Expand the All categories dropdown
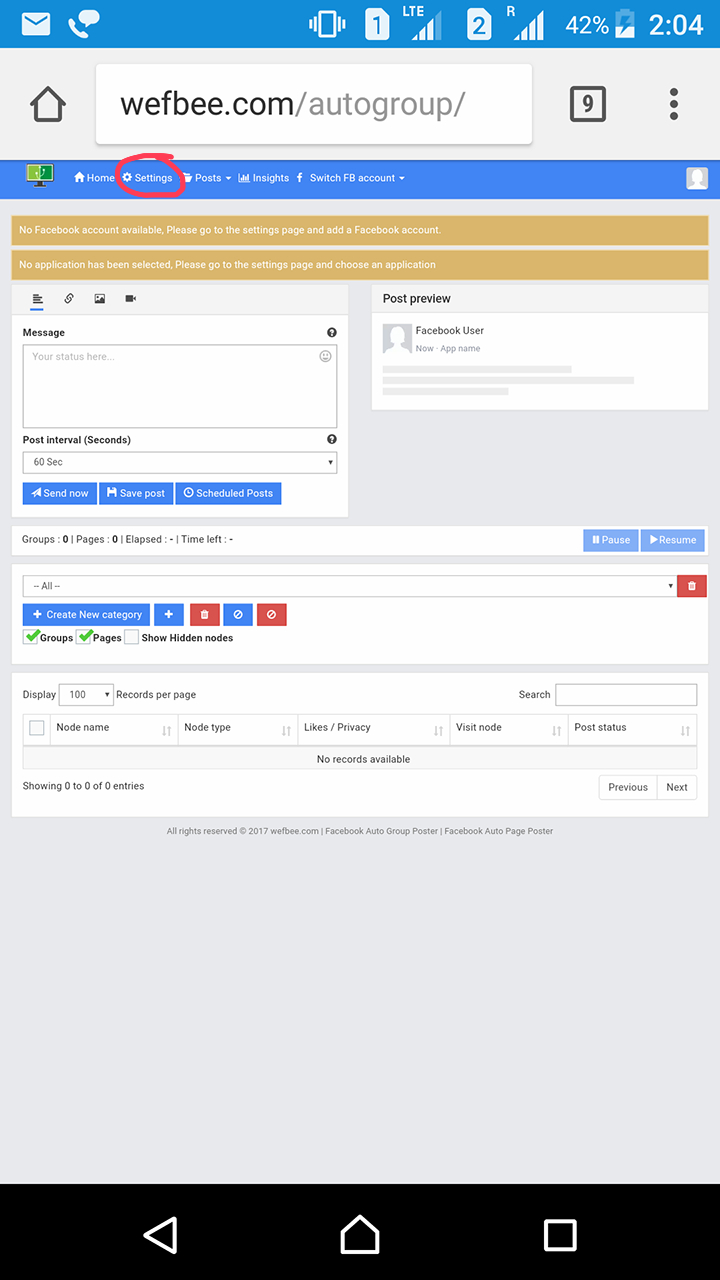The height and width of the screenshot is (1280, 720). [x=349, y=586]
